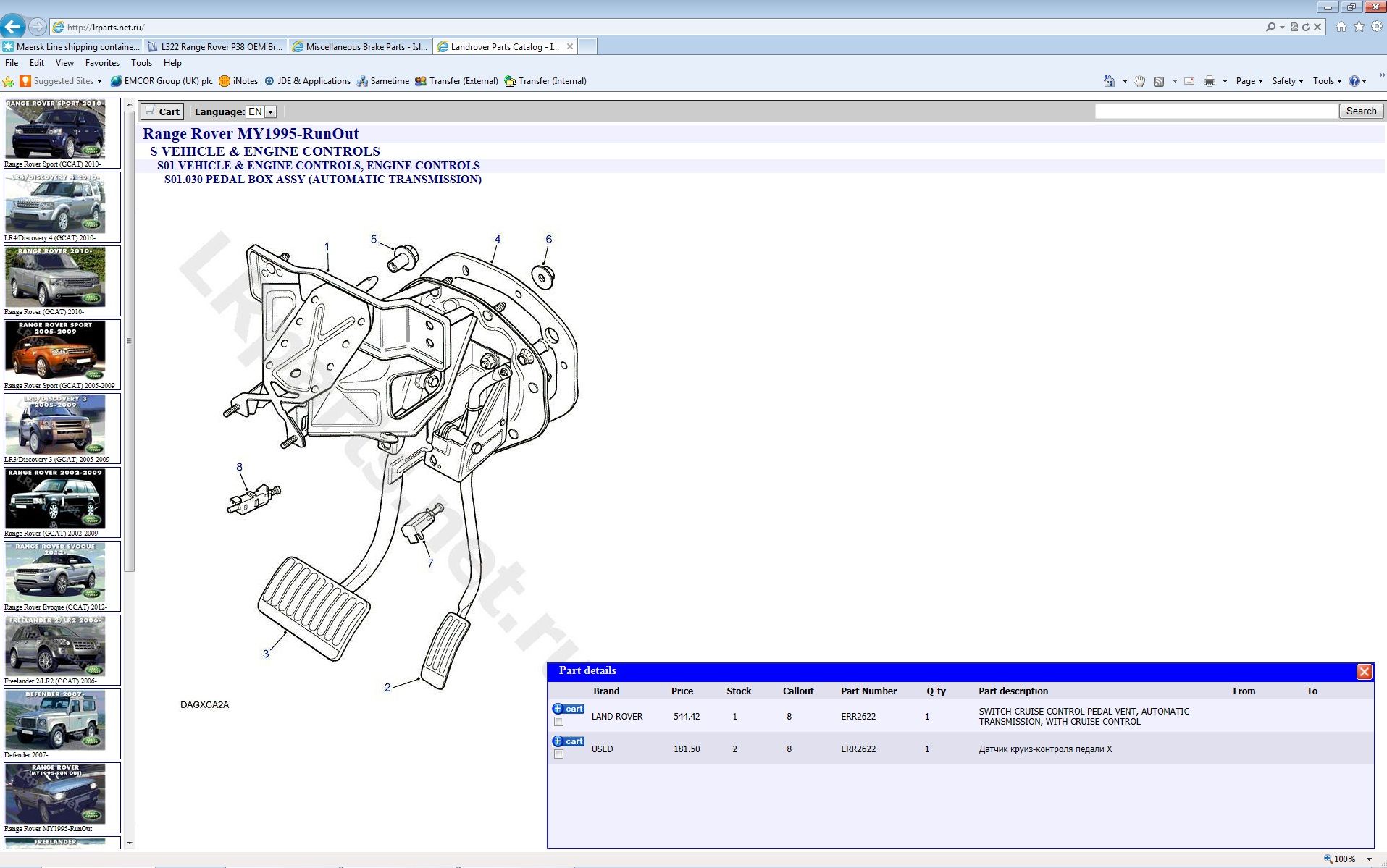The height and width of the screenshot is (868, 1387).
Task: Click the Read mail envelope icon
Action: [1189, 81]
